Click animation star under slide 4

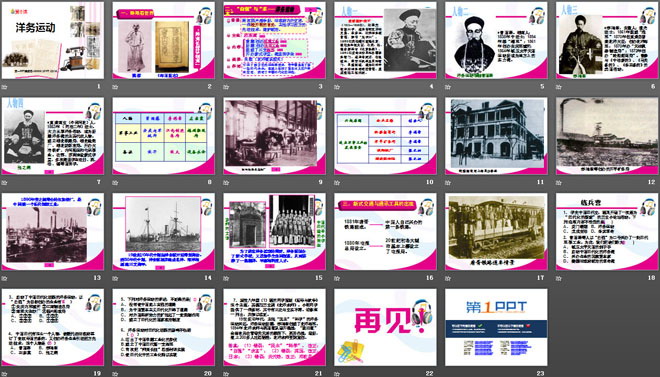[x=337, y=87]
